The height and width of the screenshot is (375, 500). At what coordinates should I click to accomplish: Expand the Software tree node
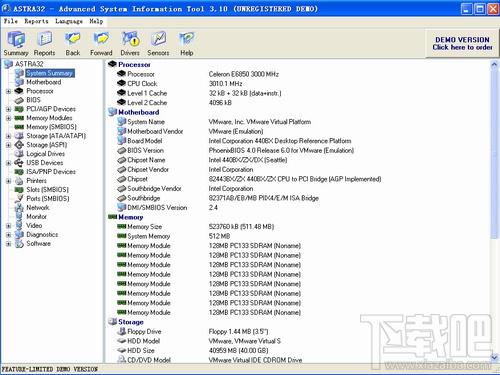coord(8,244)
